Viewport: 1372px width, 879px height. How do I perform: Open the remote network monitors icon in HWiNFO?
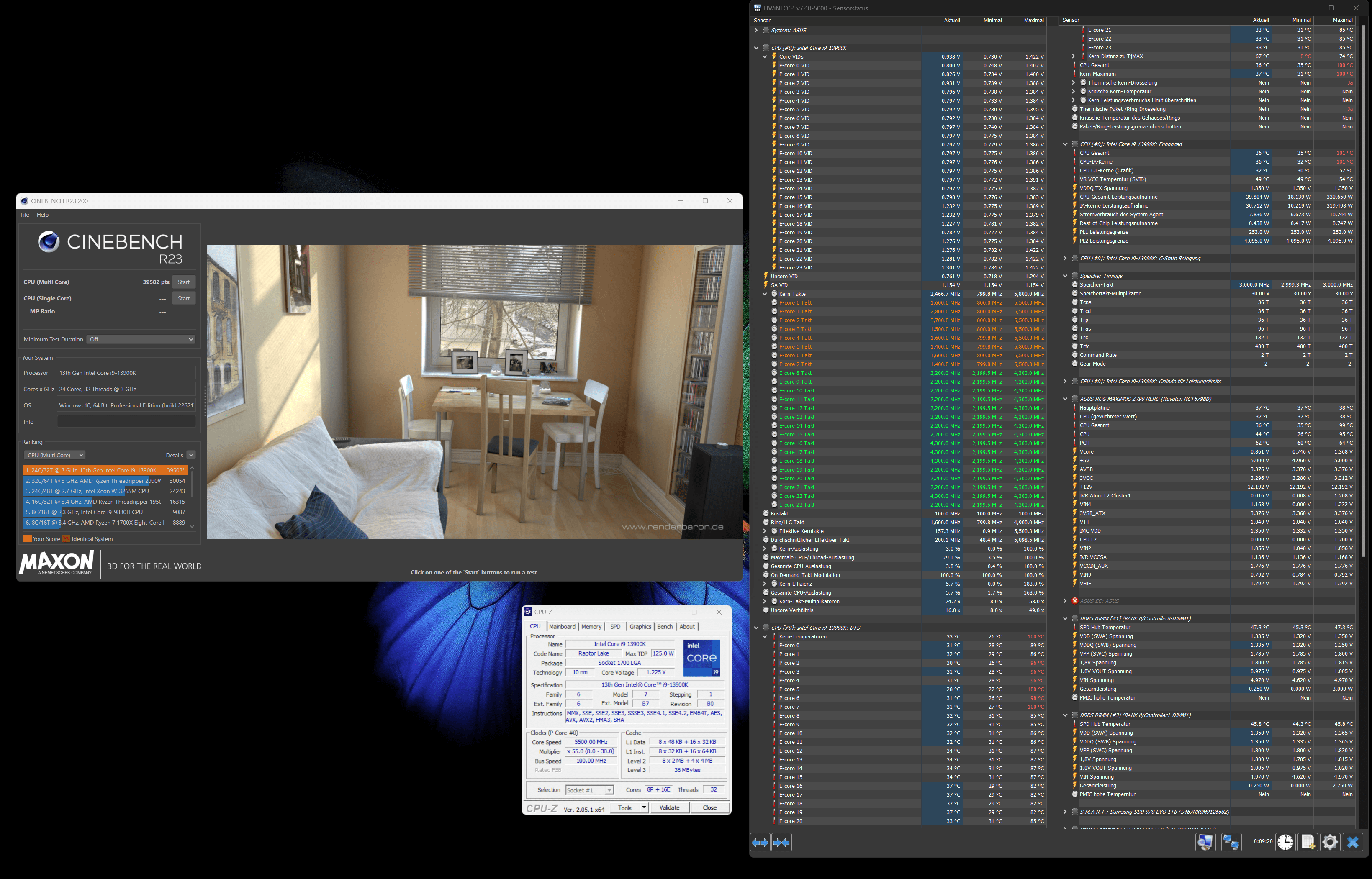1231,842
